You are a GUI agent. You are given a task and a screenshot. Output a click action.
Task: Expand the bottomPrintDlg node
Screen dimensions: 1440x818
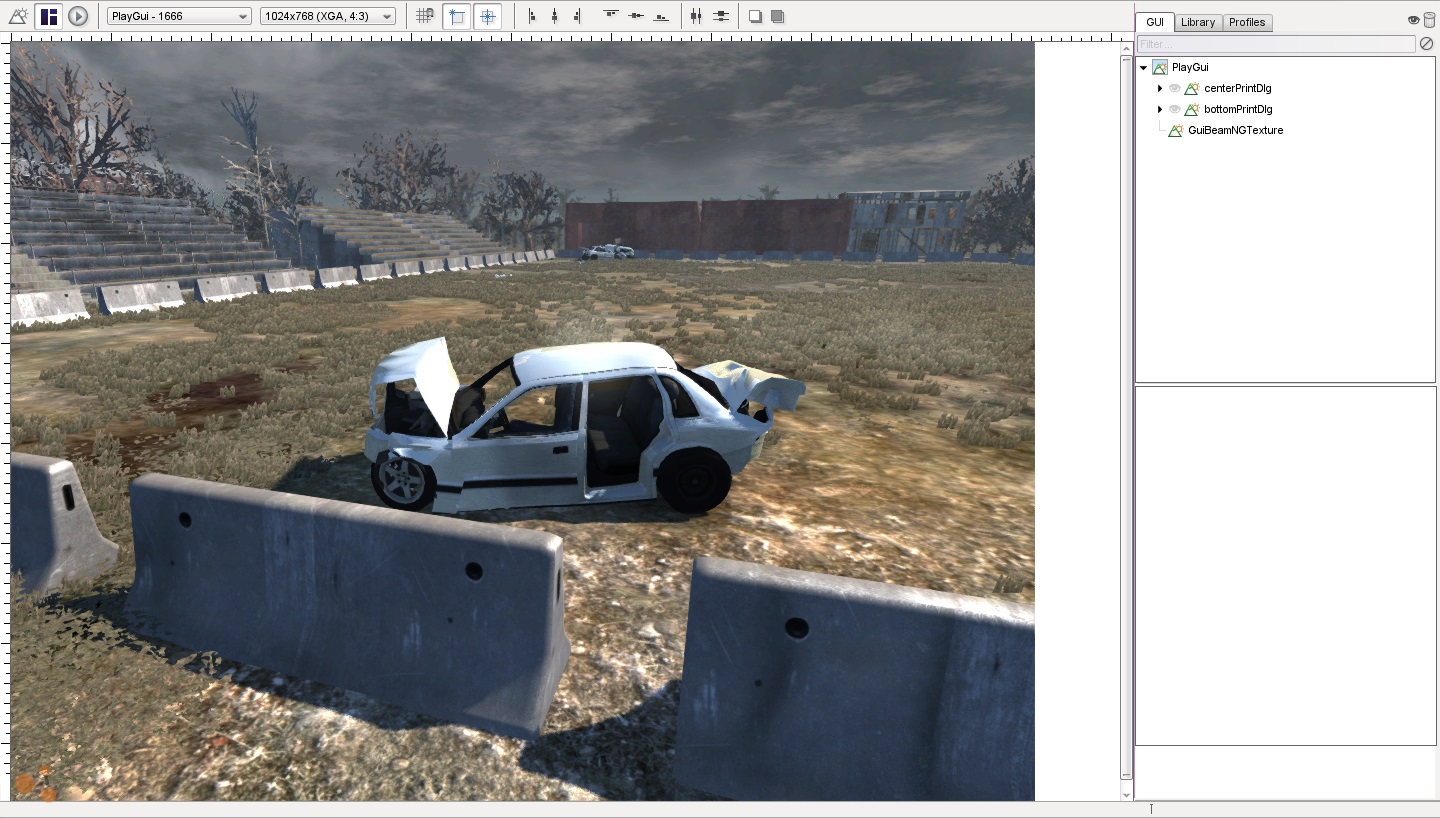(1160, 109)
